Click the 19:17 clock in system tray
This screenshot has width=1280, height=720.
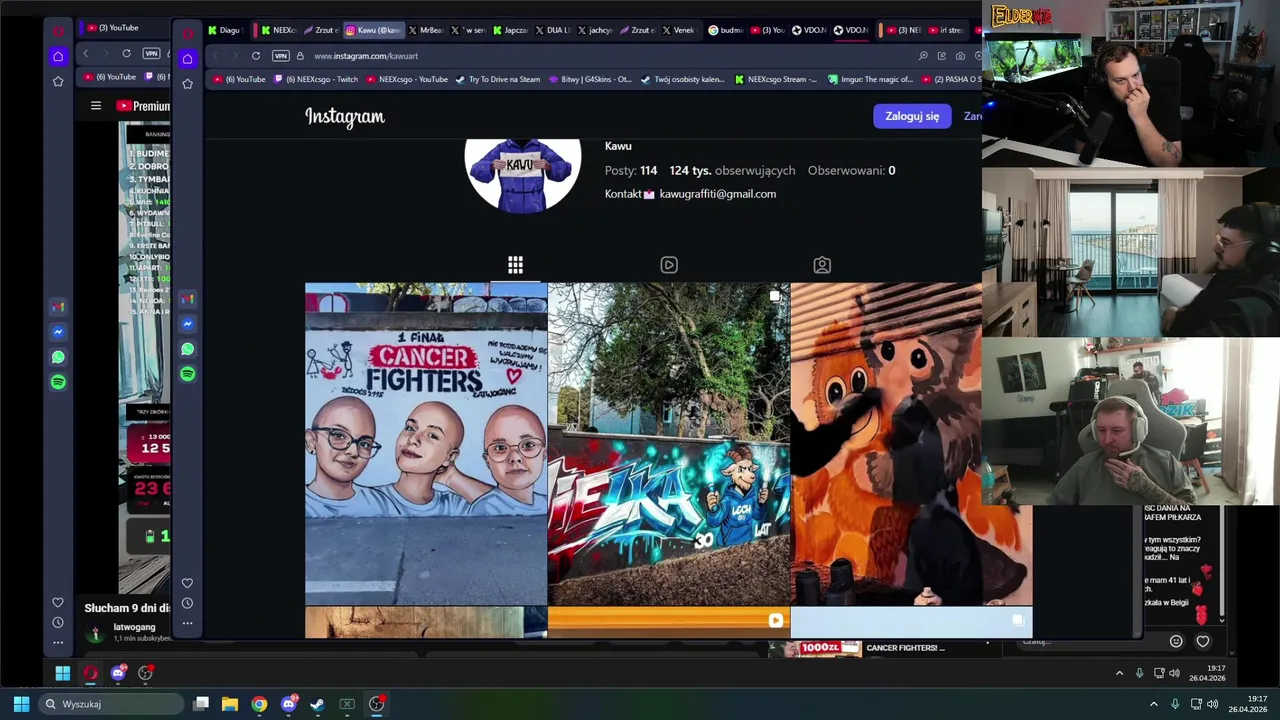[x=1248, y=704]
